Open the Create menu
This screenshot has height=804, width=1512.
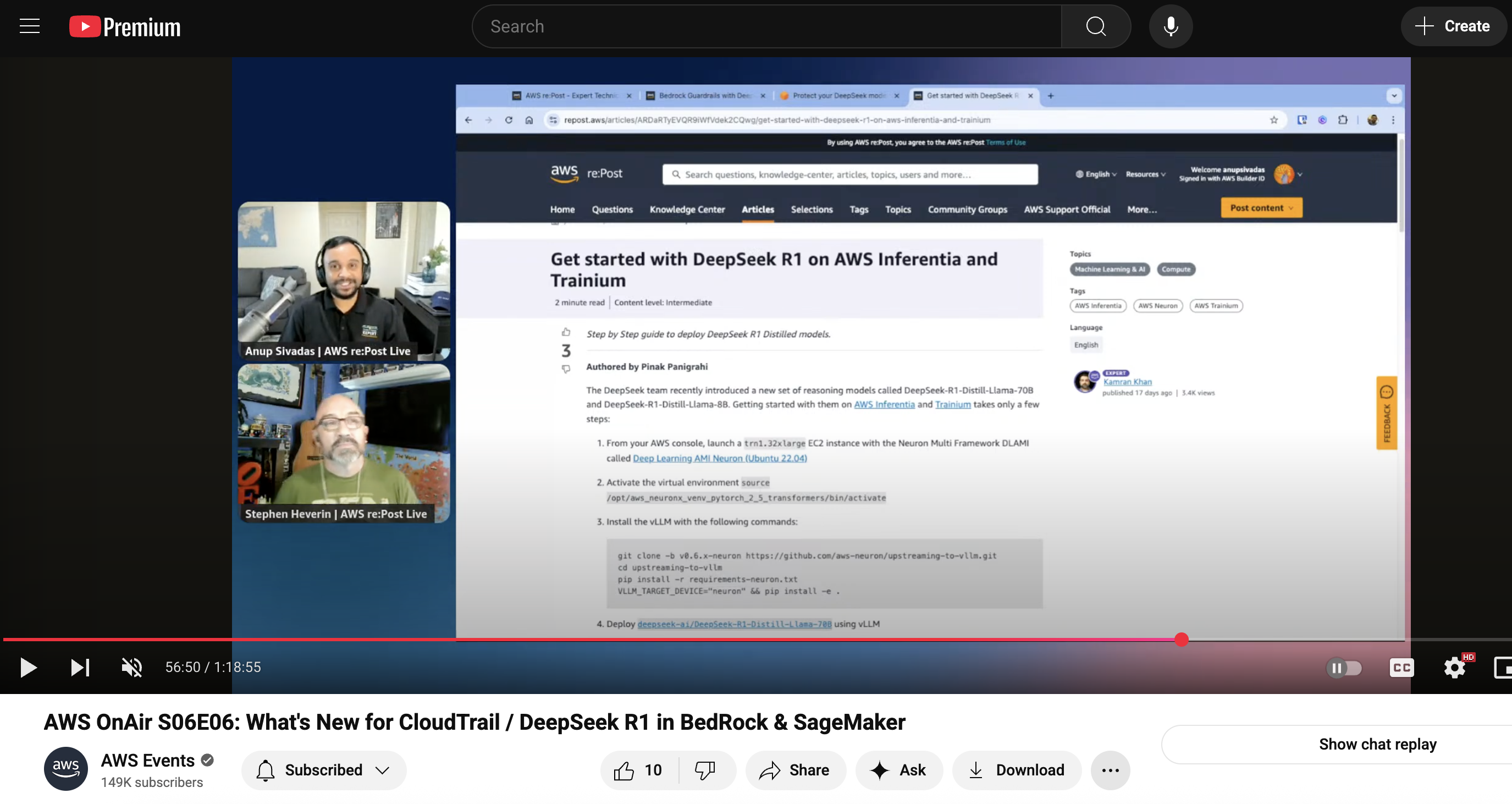tap(1452, 26)
